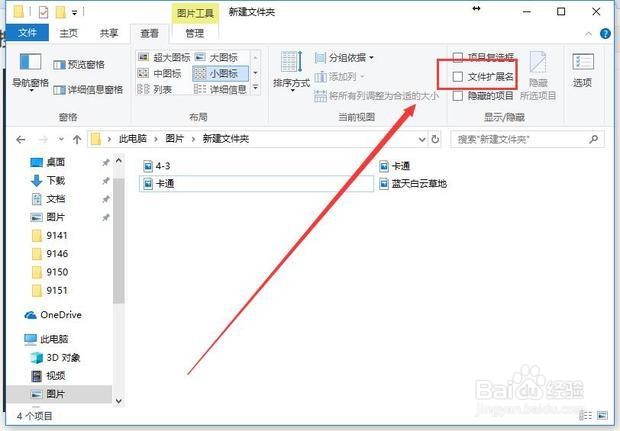
Task: Click the search magnifier icon
Action: click(594, 139)
